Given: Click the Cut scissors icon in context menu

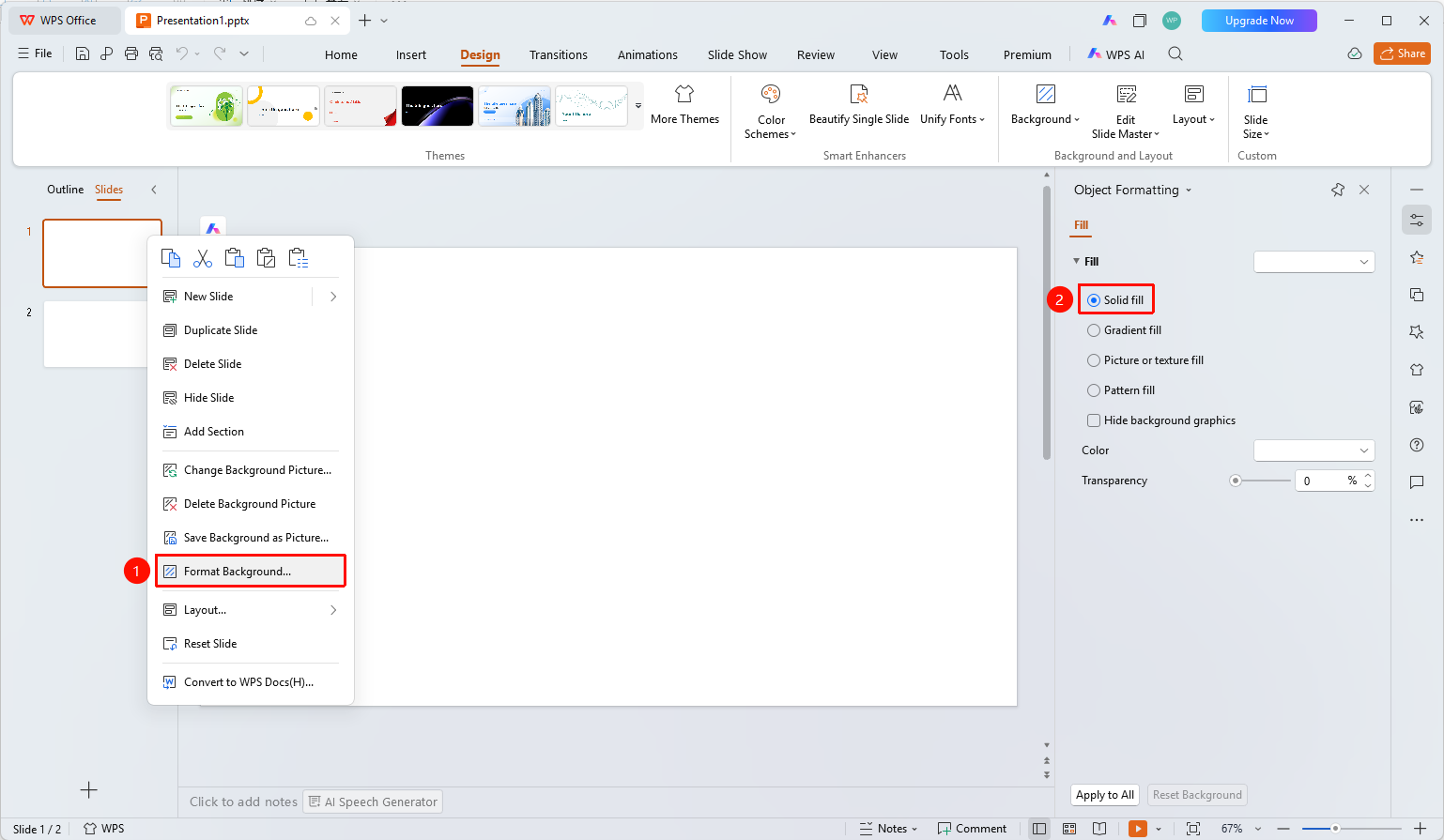Looking at the screenshot, I should (203, 258).
